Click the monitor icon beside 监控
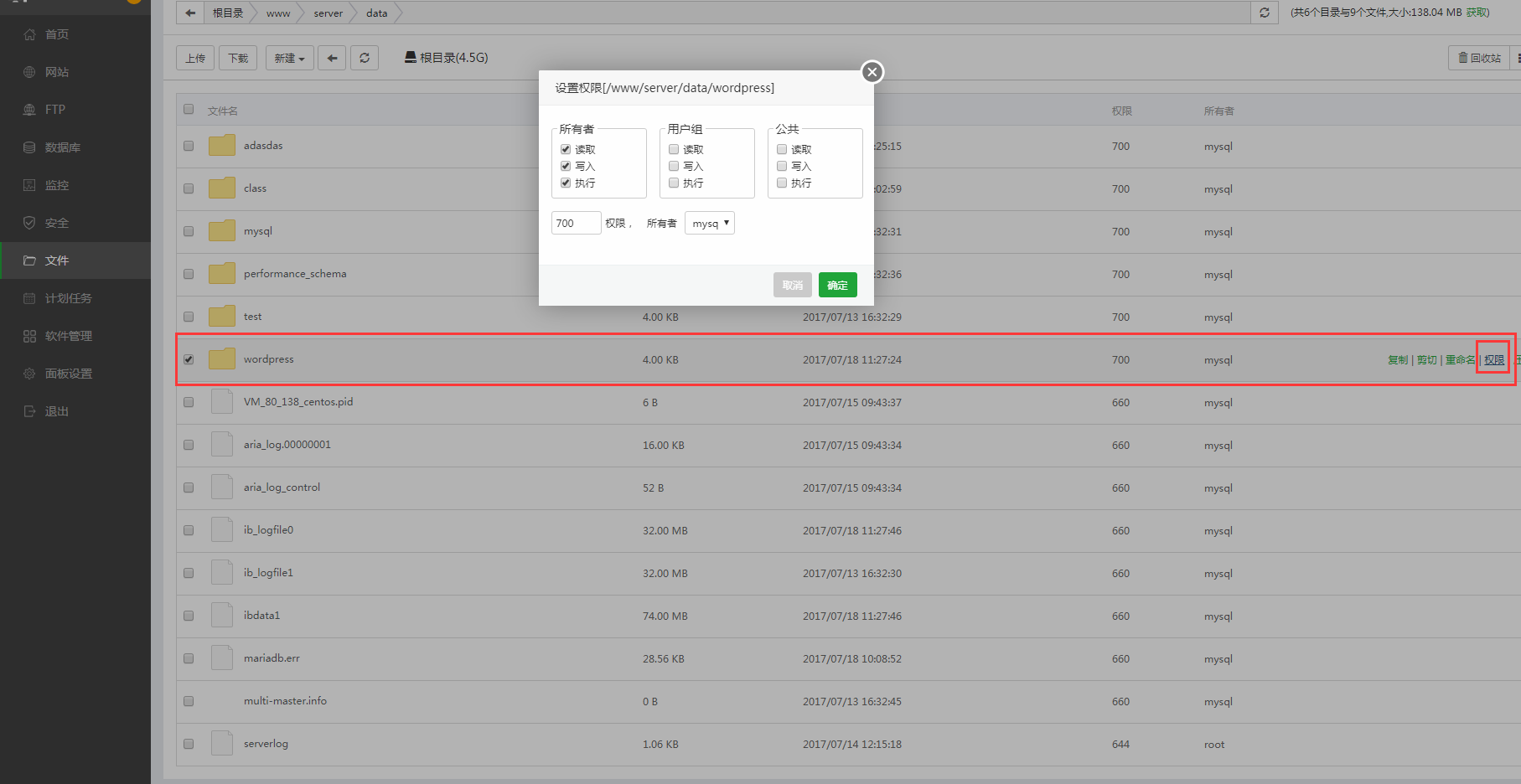The image size is (1521, 784). click(x=29, y=185)
